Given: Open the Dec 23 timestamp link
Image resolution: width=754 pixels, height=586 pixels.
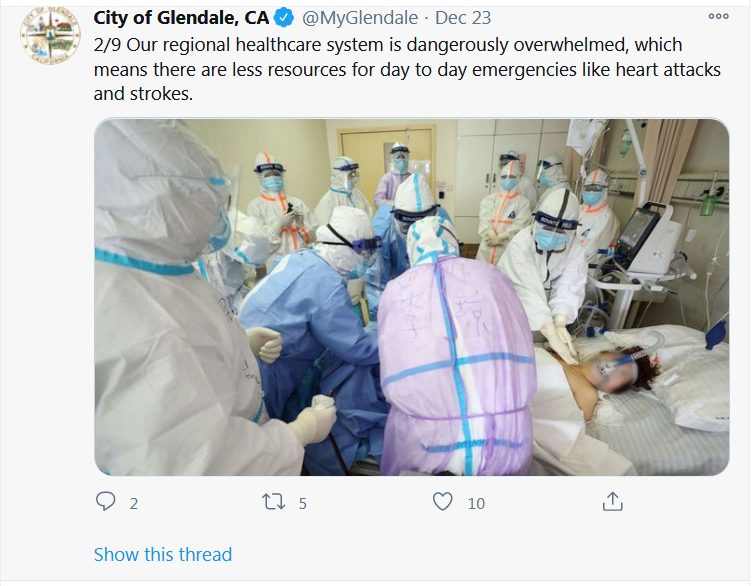Looking at the screenshot, I should pyautogui.click(x=463, y=18).
